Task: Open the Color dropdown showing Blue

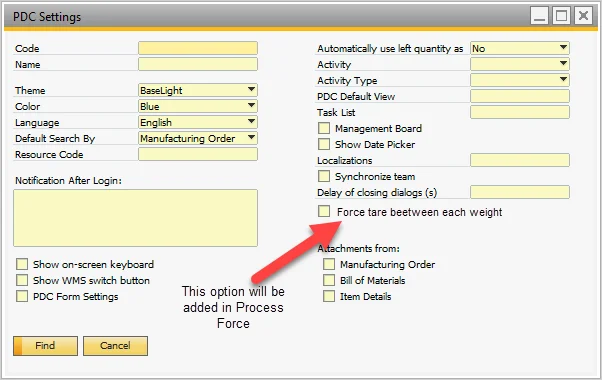Action: pyautogui.click(x=198, y=106)
